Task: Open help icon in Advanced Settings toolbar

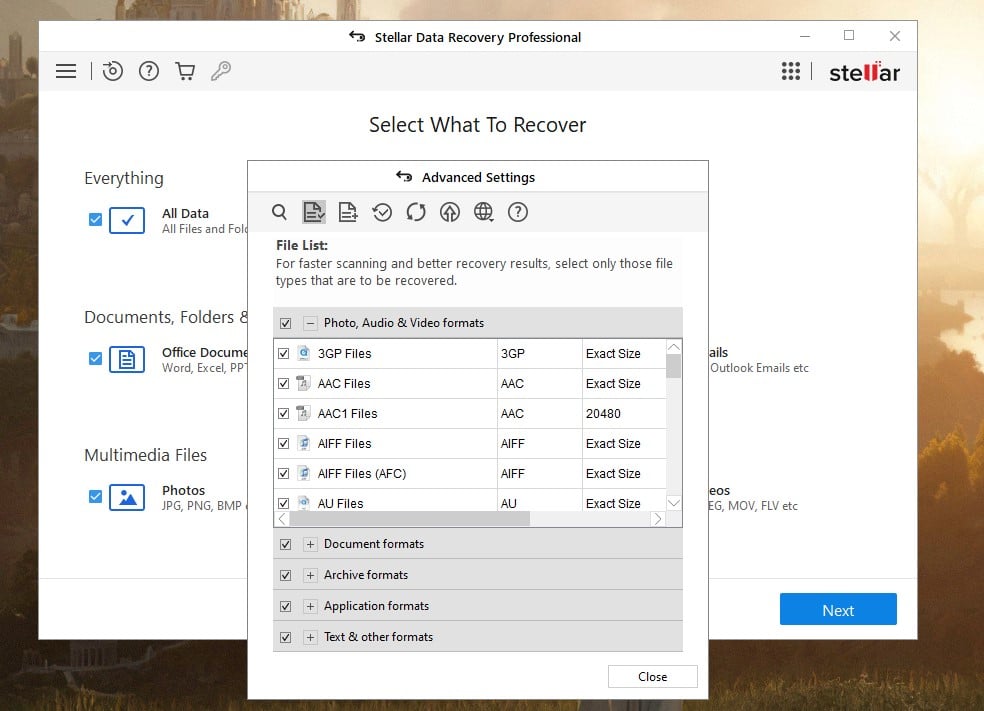Action: click(x=518, y=212)
